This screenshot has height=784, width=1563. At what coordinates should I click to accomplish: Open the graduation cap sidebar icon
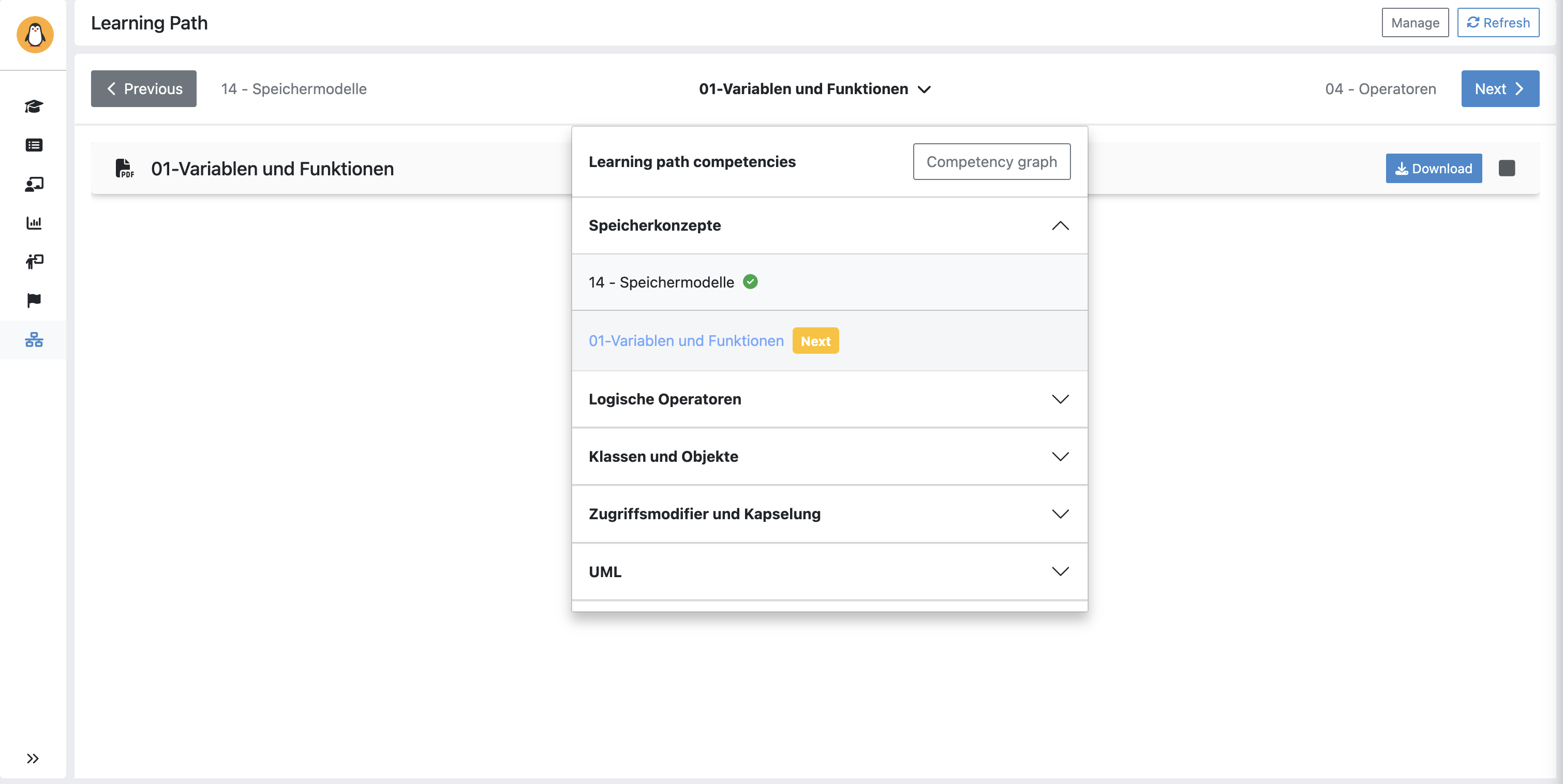pyautogui.click(x=34, y=107)
